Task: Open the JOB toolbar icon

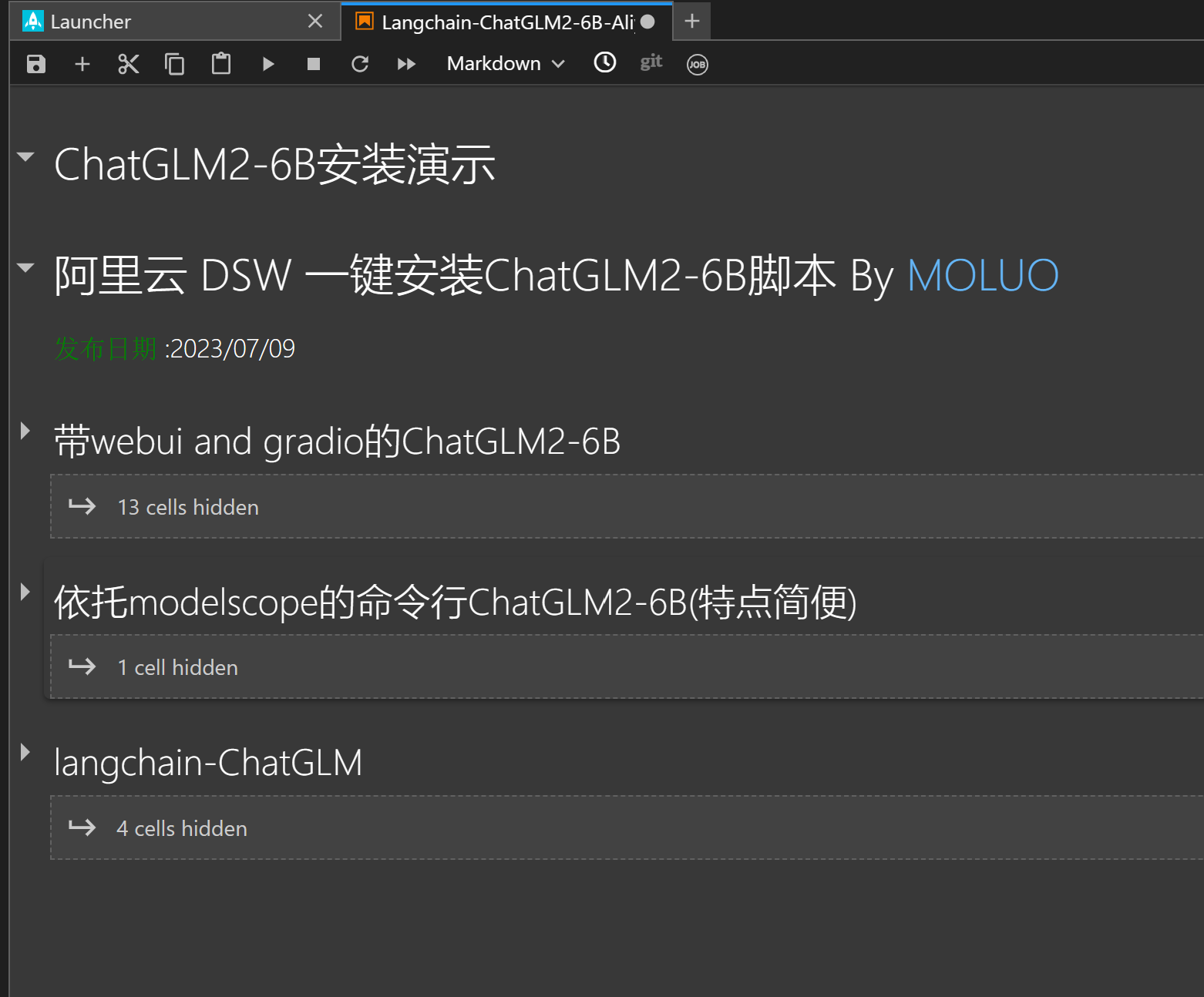Action: (697, 65)
